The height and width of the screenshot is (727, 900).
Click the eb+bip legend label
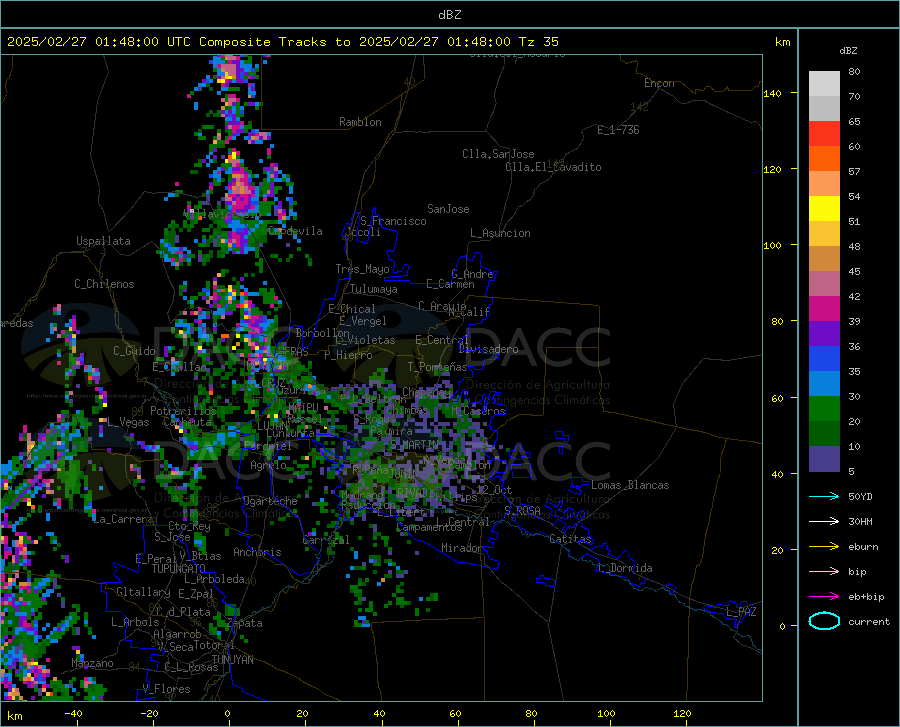tap(866, 597)
